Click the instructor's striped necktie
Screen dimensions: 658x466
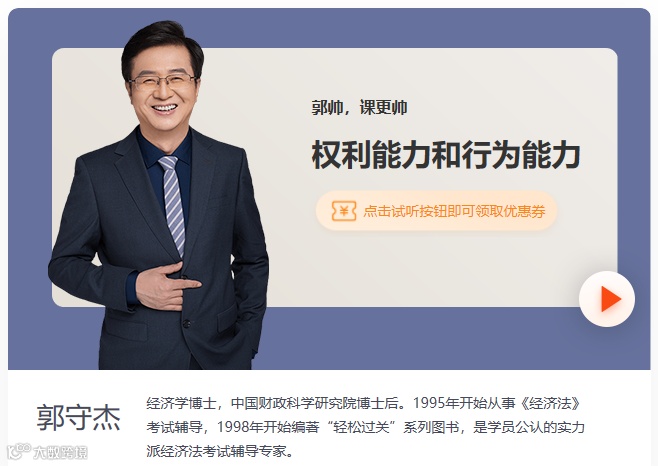tap(172, 204)
